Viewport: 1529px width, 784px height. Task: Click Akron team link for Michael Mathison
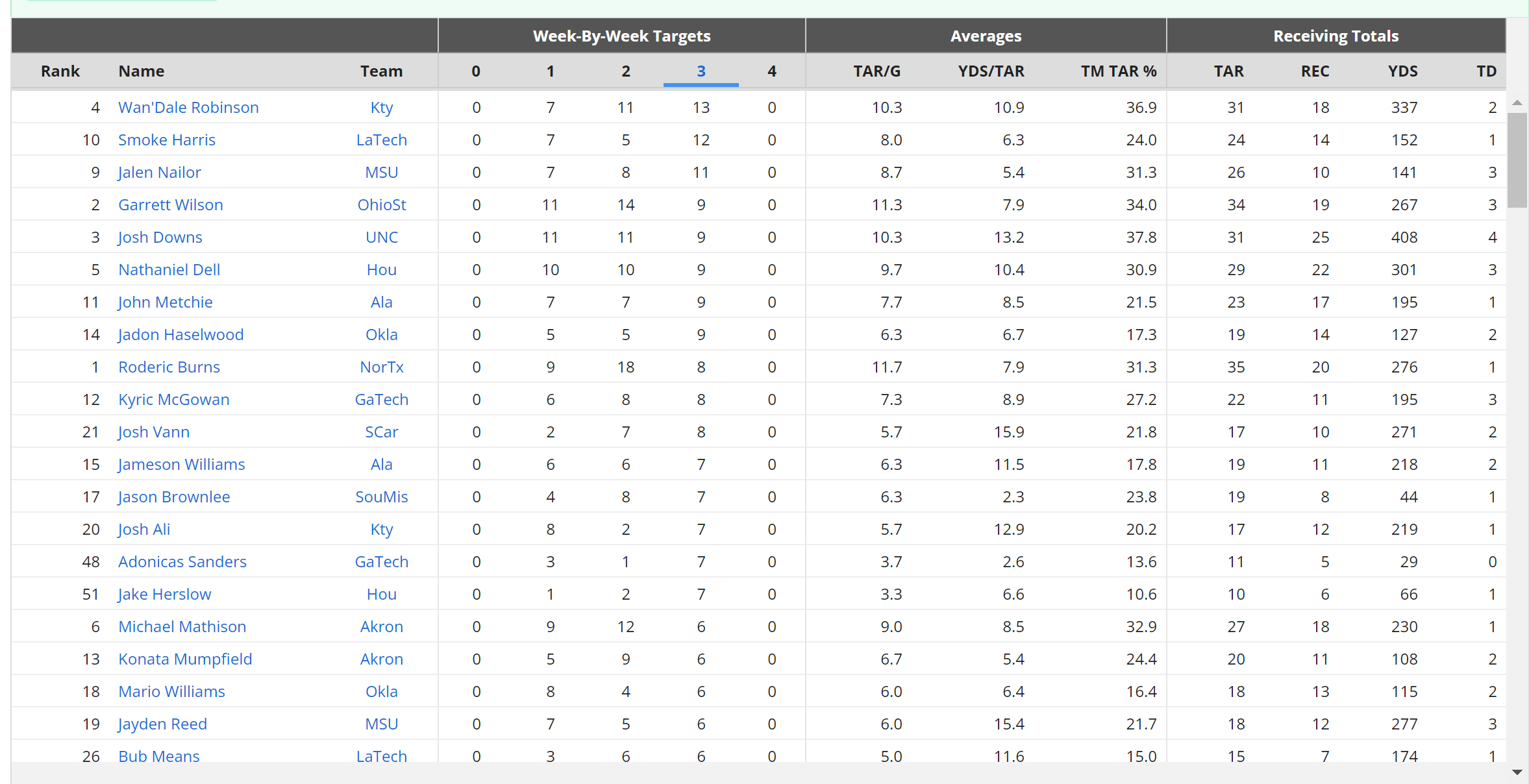pyautogui.click(x=382, y=626)
